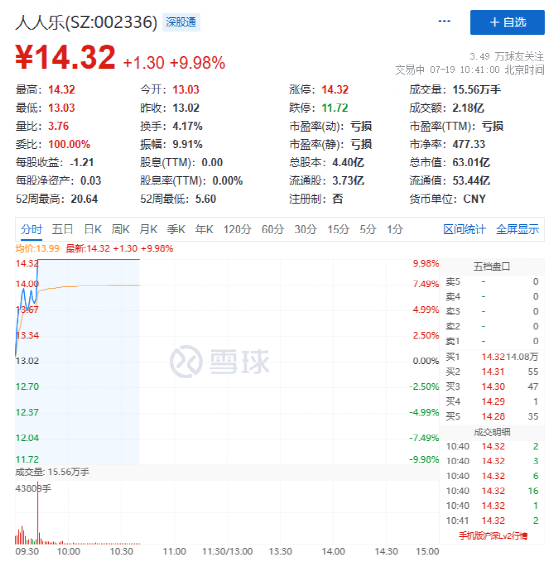Click the 市净率 477.33 value
553x562 pixels.
[x=468, y=144]
